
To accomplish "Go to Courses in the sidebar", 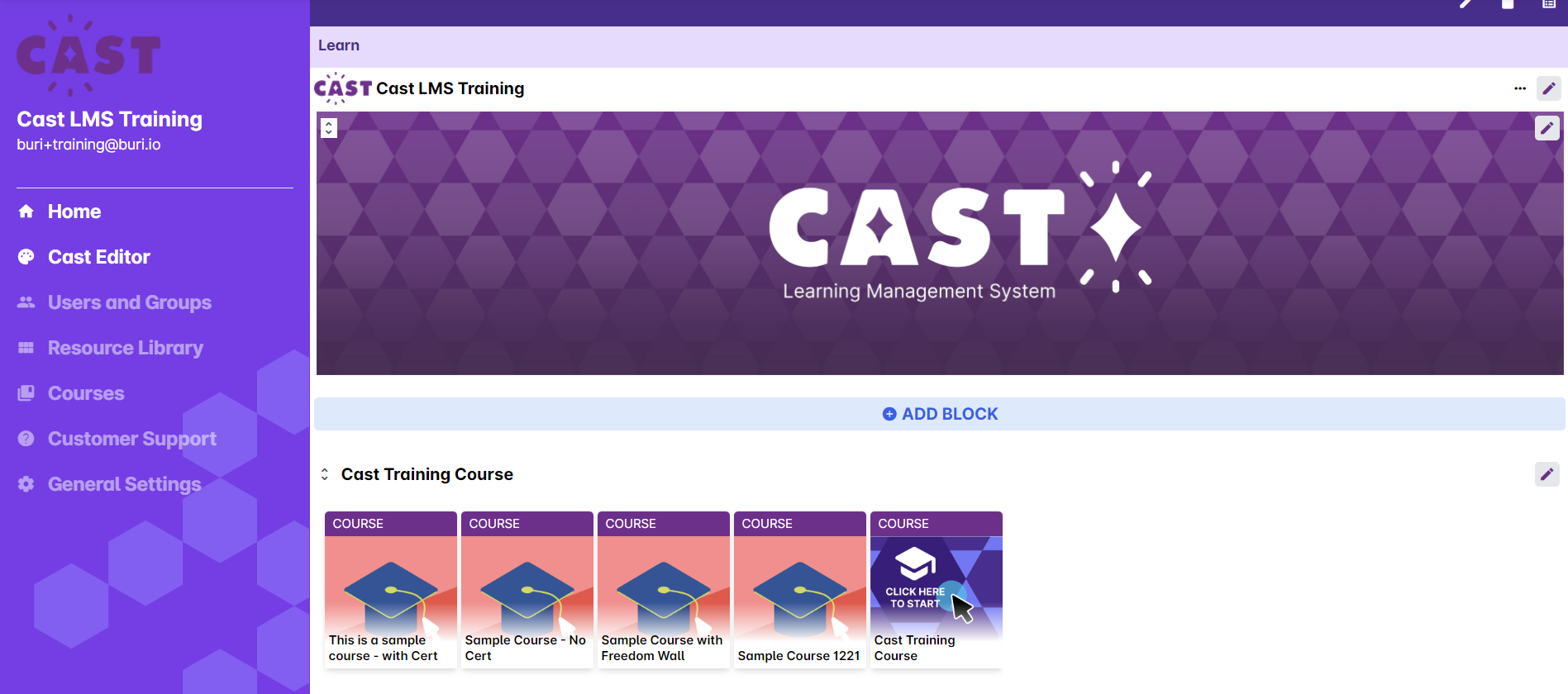I will 86,393.
